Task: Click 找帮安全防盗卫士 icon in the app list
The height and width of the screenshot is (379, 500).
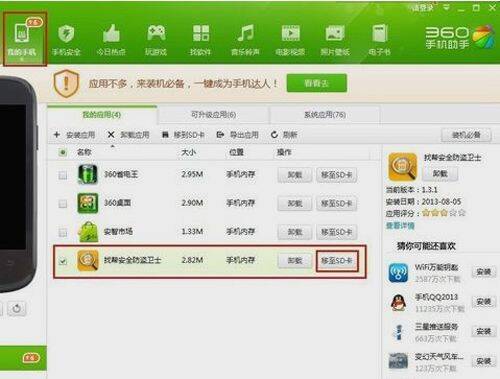Action: (88, 260)
